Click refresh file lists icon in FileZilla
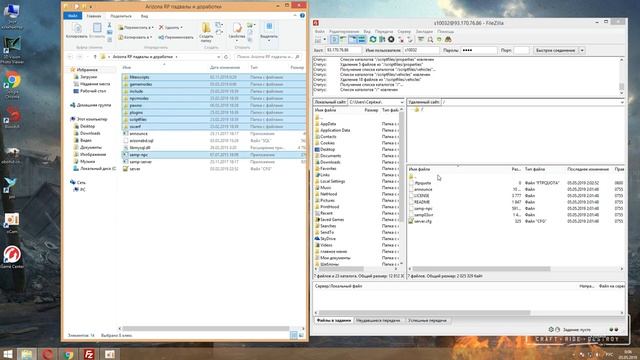The width and height of the screenshot is (640, 360). point(373,39)
